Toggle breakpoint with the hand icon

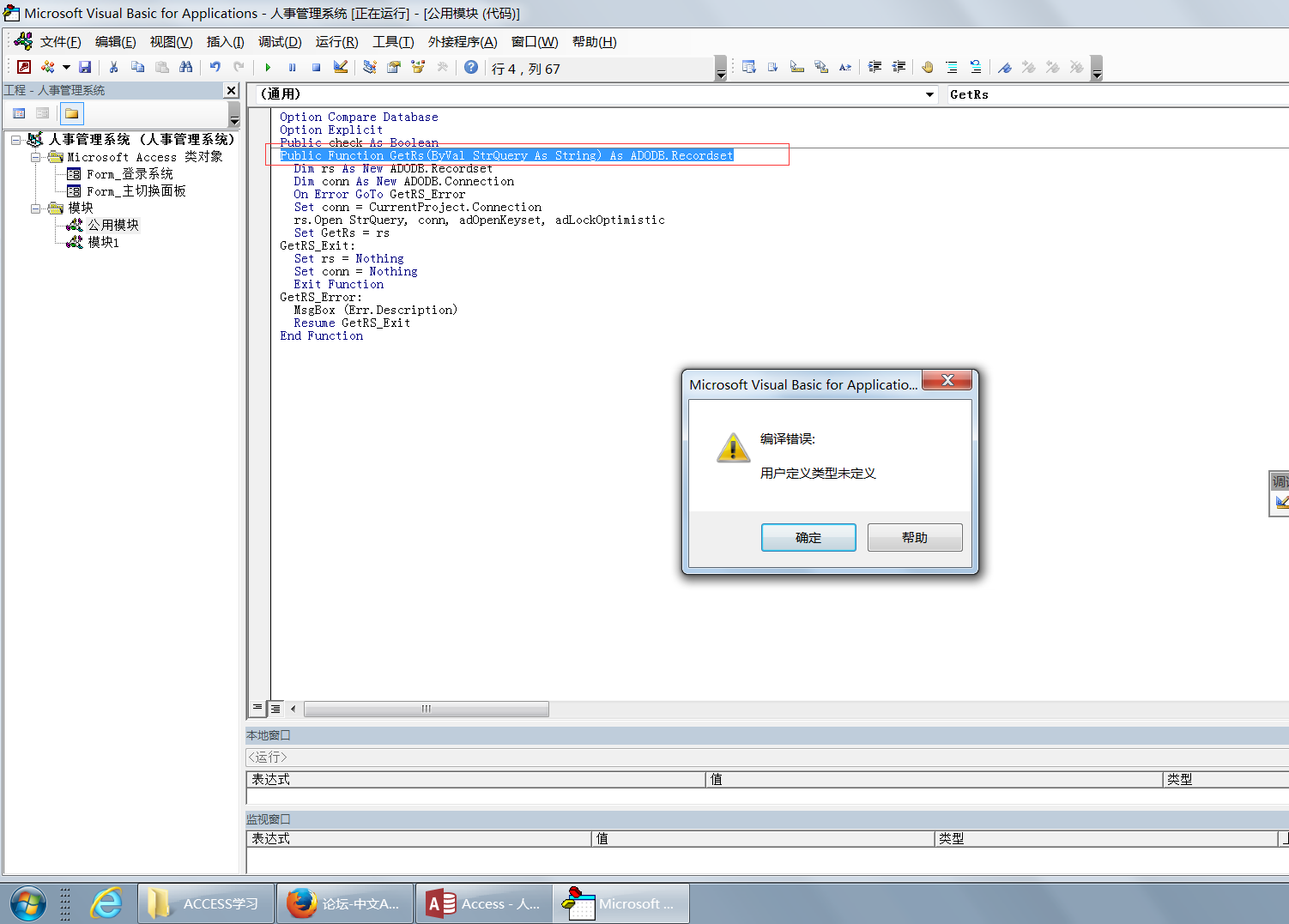pyautogui.click(x=928, y=67)
